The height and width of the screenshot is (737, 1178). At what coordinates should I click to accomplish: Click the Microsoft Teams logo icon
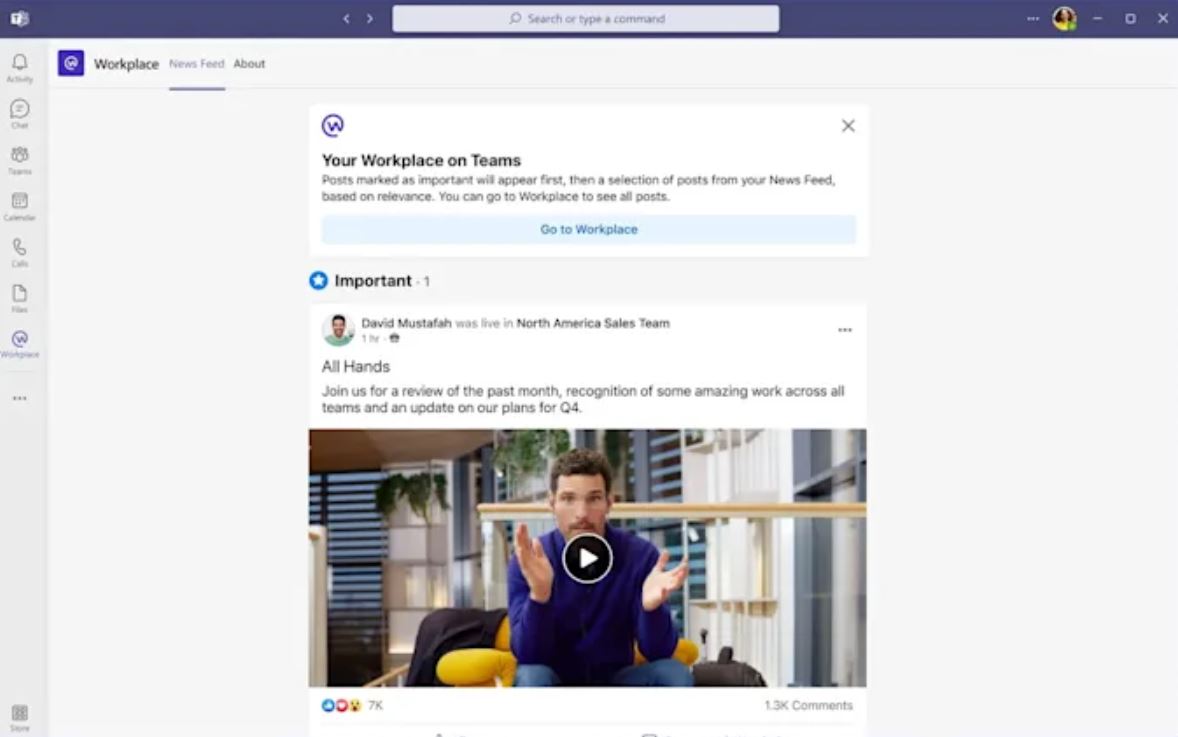[20, 19]
